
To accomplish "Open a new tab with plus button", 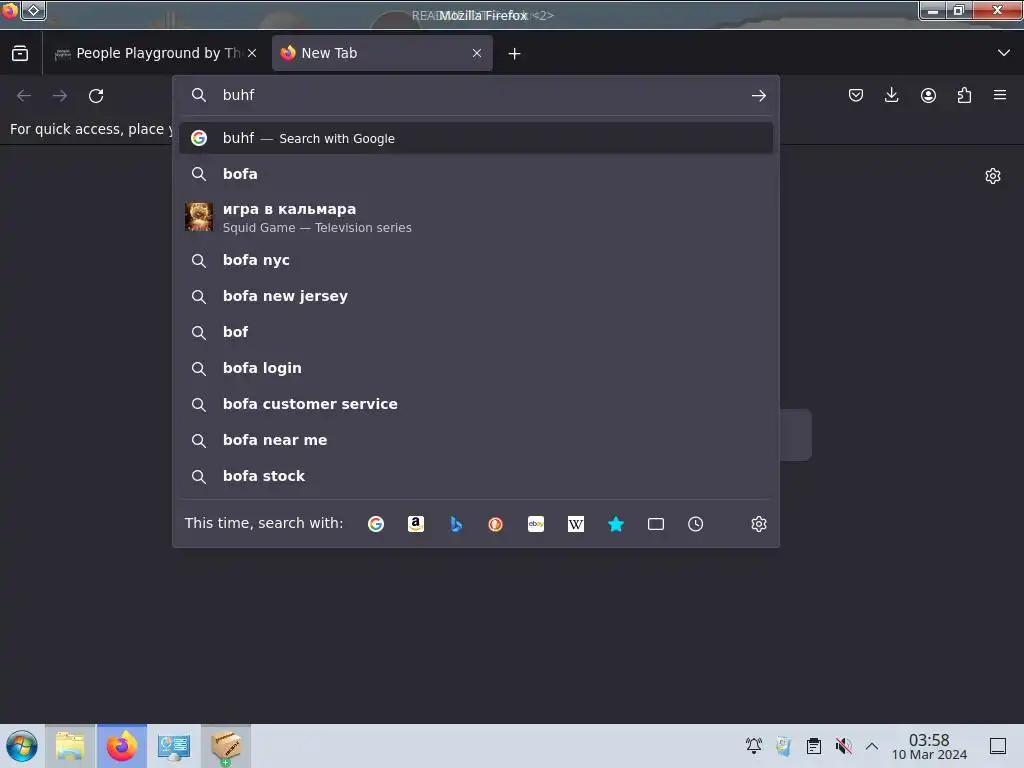I will 515,54.
